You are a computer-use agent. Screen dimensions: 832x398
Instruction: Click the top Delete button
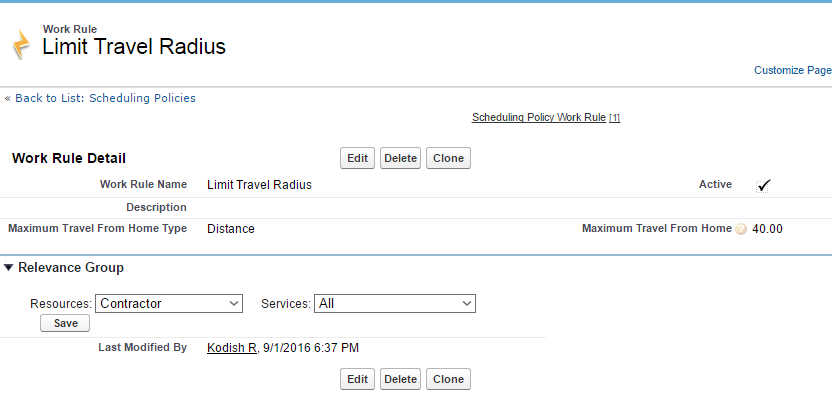pos(400,158)
